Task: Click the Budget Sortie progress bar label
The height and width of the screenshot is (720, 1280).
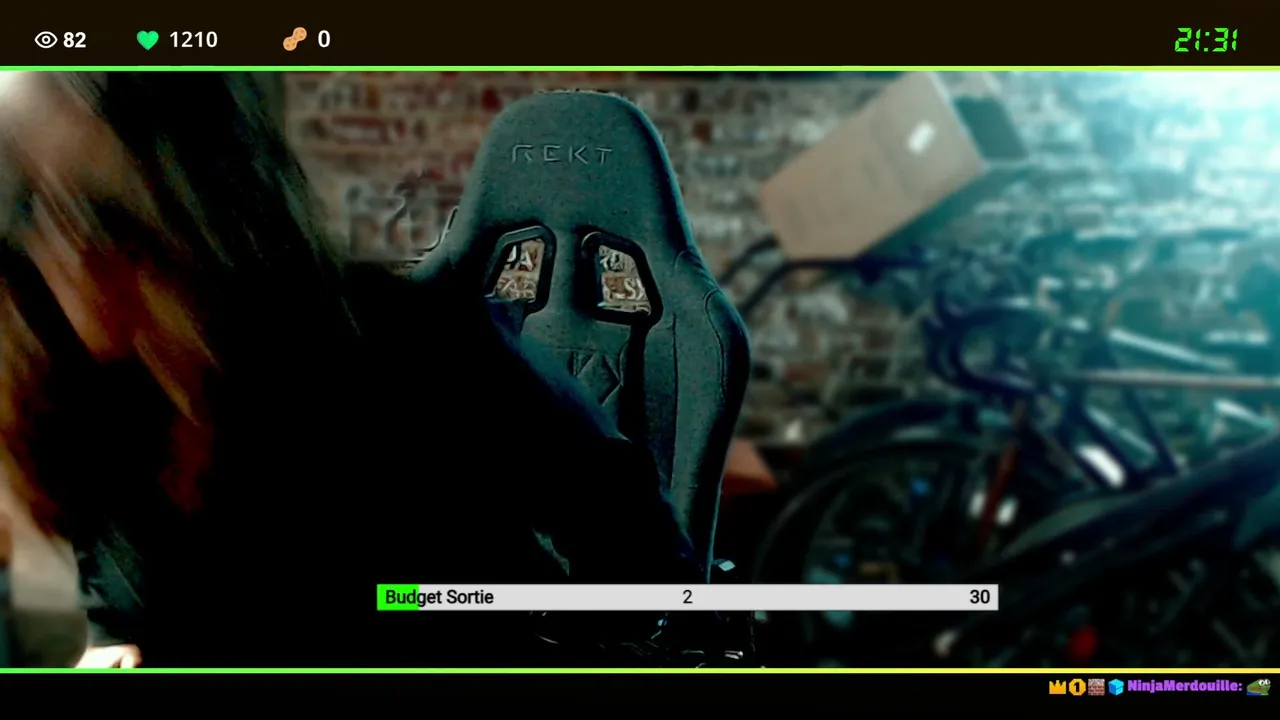Action: point(439,597)
